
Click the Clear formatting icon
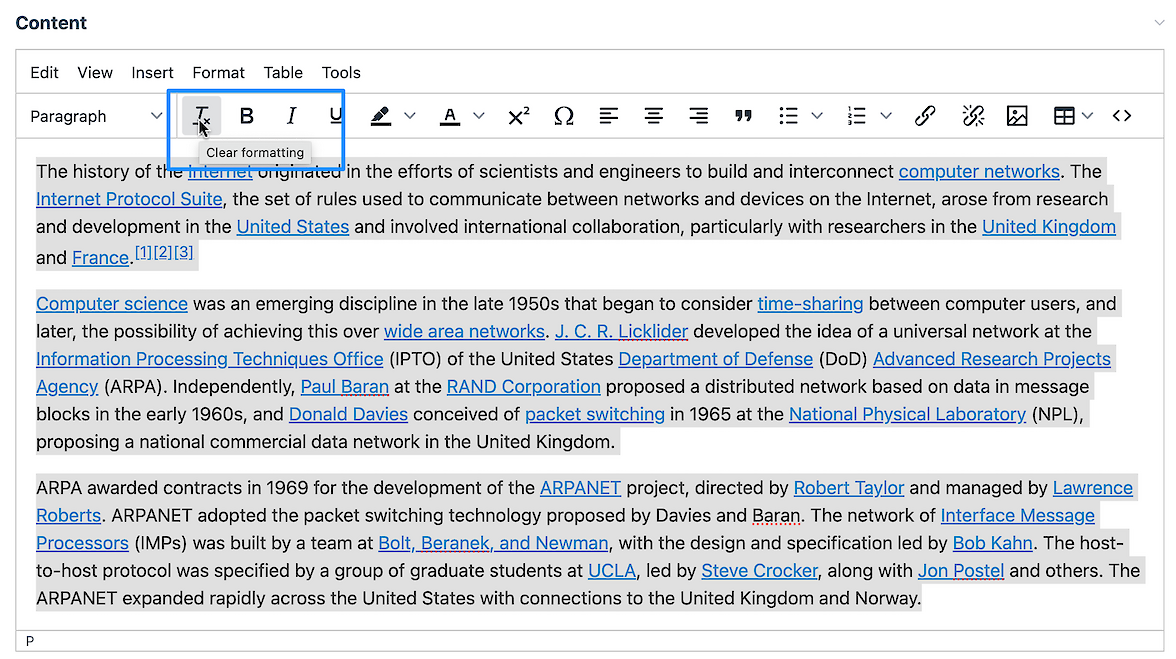202,117
